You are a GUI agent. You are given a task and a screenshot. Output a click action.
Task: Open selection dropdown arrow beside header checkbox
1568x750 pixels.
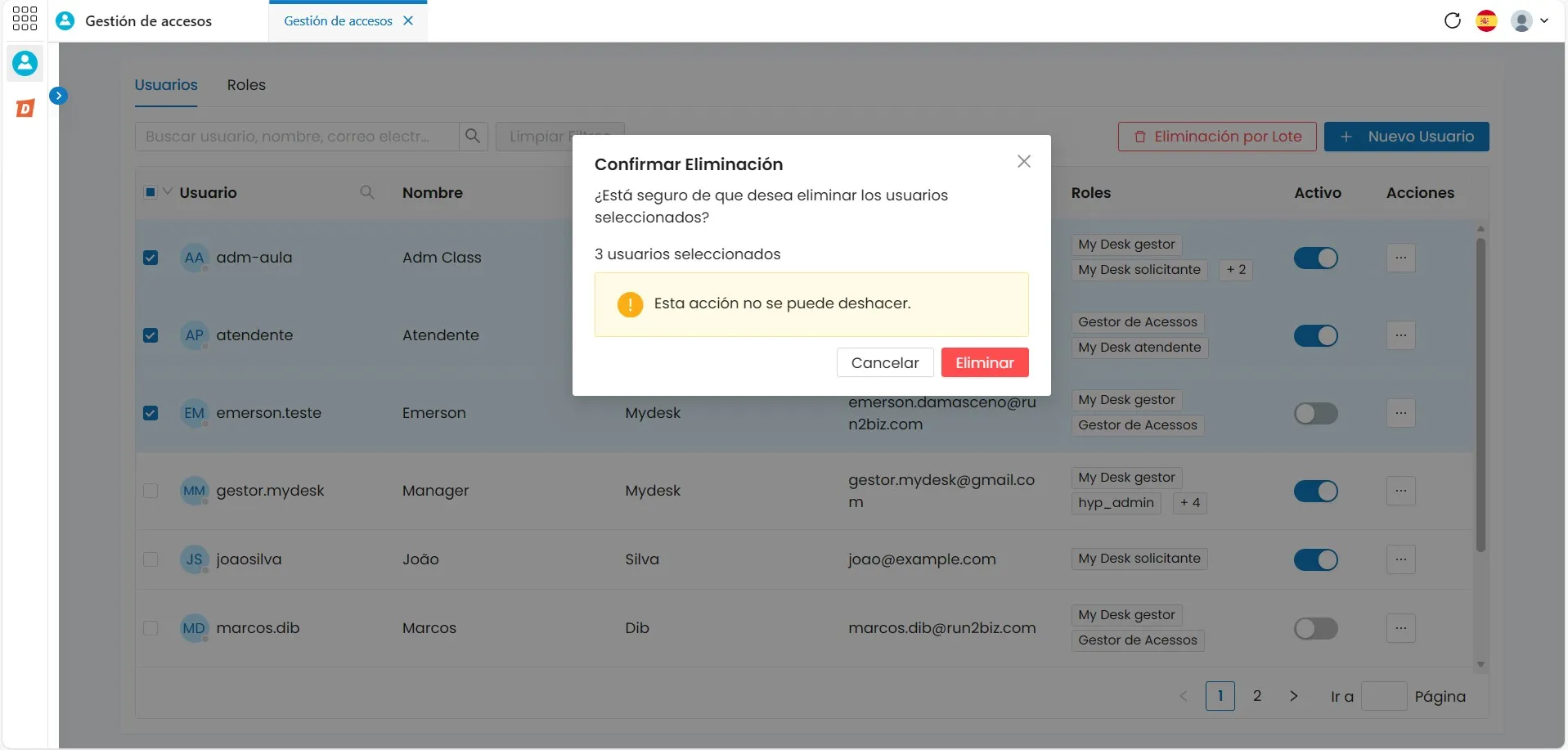click(168, 192)
